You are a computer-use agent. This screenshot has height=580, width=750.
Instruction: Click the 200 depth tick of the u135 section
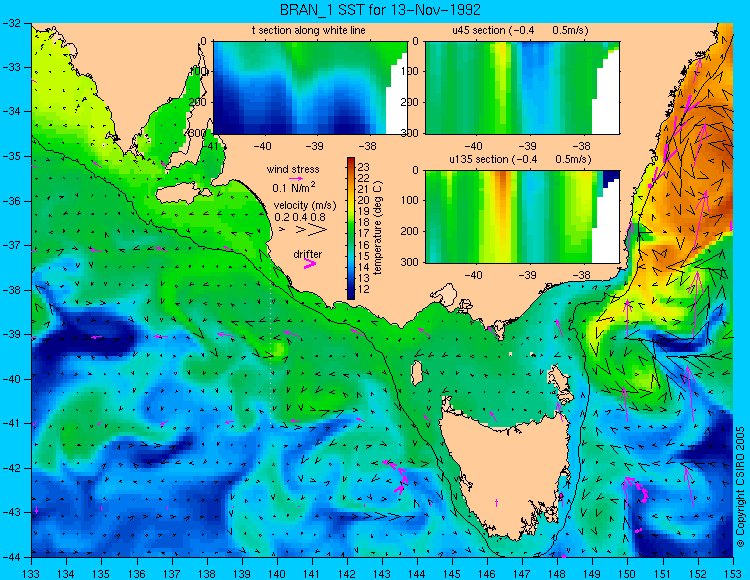[410, 231]
